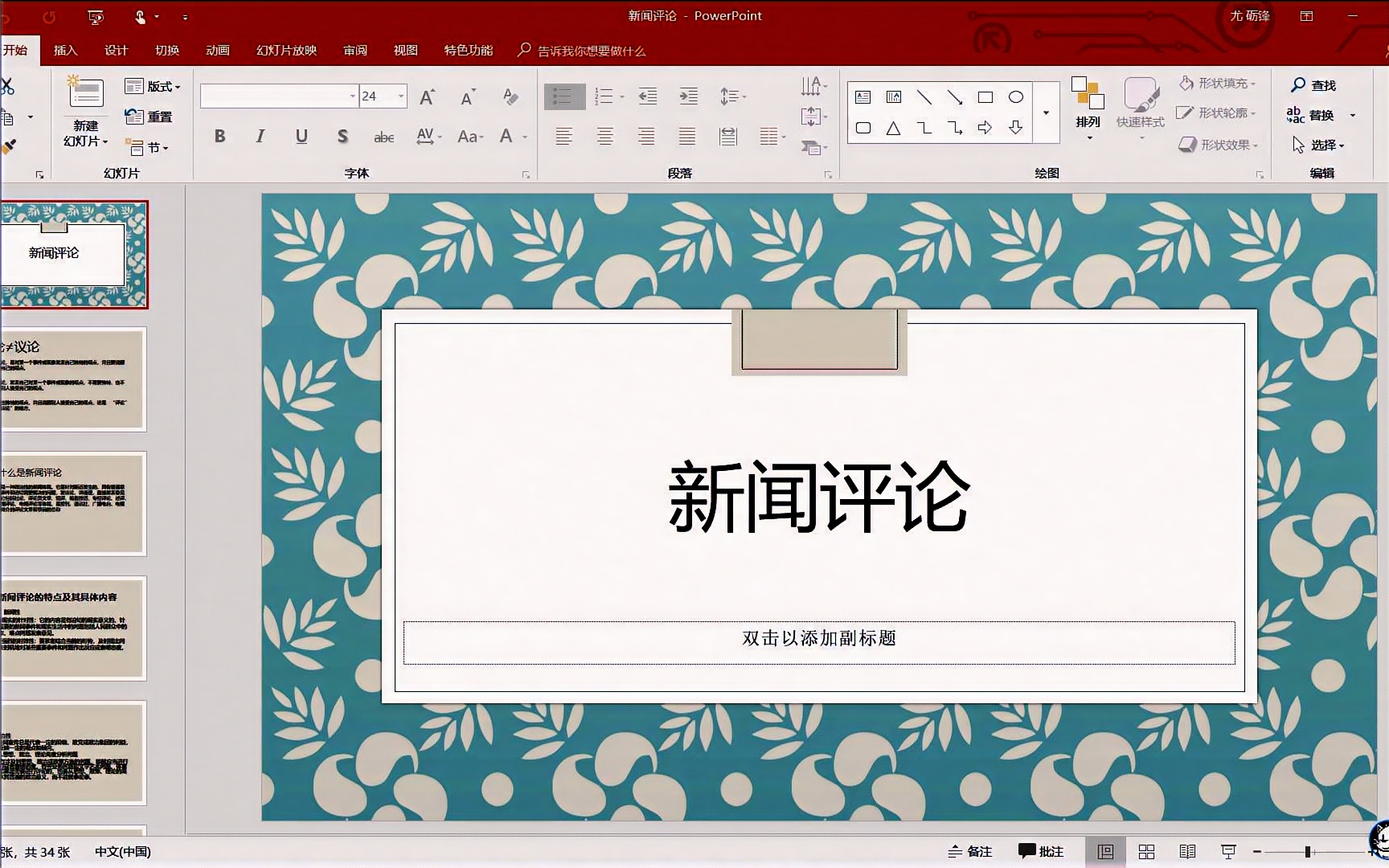Toggle Bold formatting button

point(219,137)
